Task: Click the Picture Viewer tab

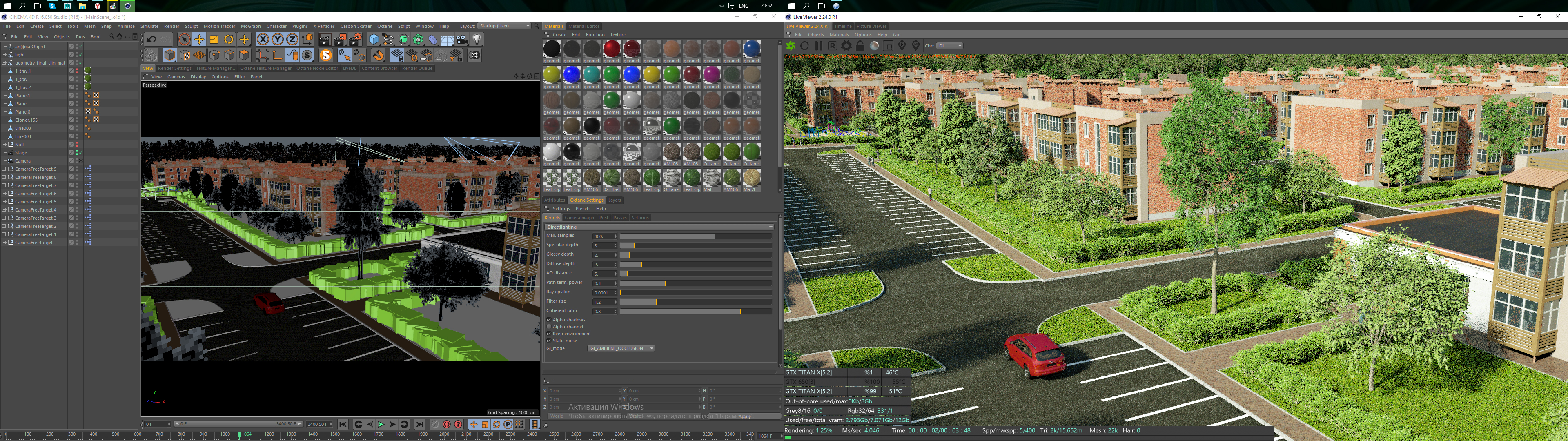Action: click(871, 26)
